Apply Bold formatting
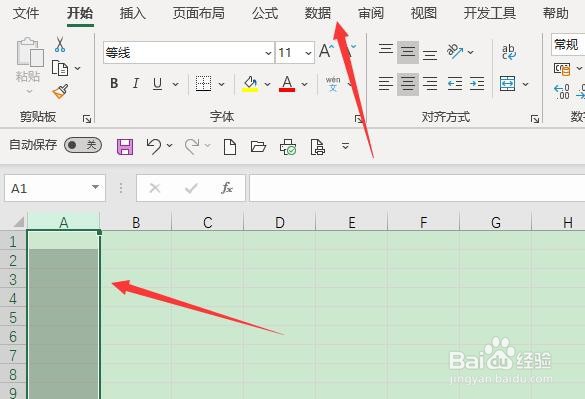 pyautogui.click(x=114, y=83)
